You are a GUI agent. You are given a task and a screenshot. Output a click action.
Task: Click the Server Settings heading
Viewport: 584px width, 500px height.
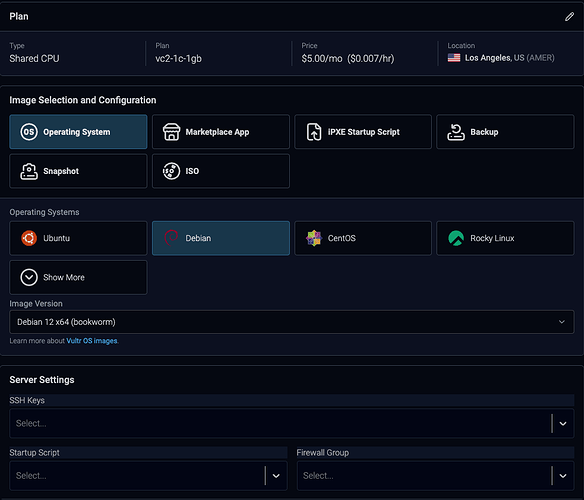pyautogui.click(x=42, y=380)
